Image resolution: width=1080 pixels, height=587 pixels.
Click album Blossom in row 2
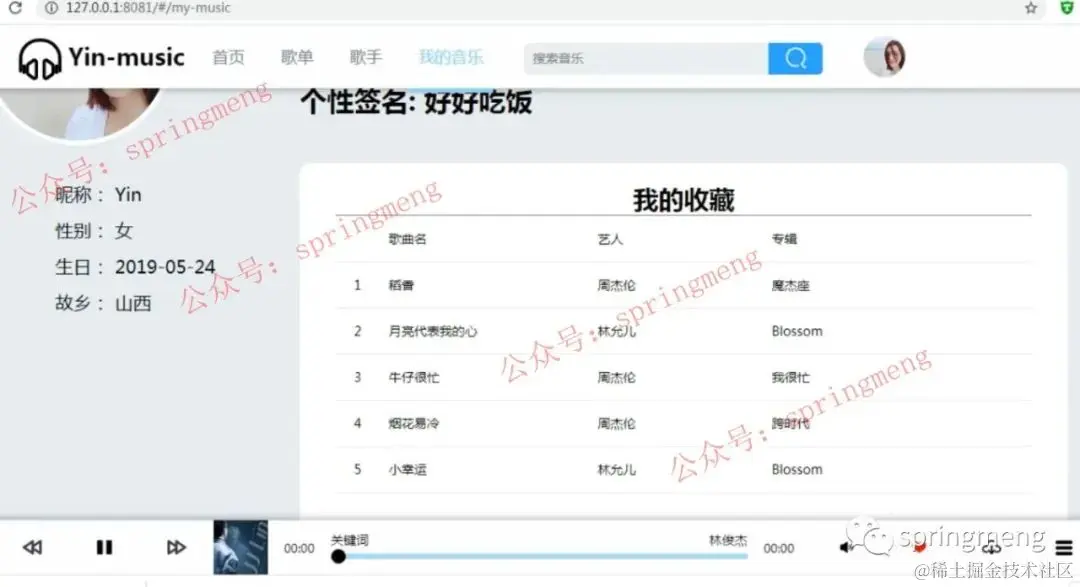click(797, 331)
